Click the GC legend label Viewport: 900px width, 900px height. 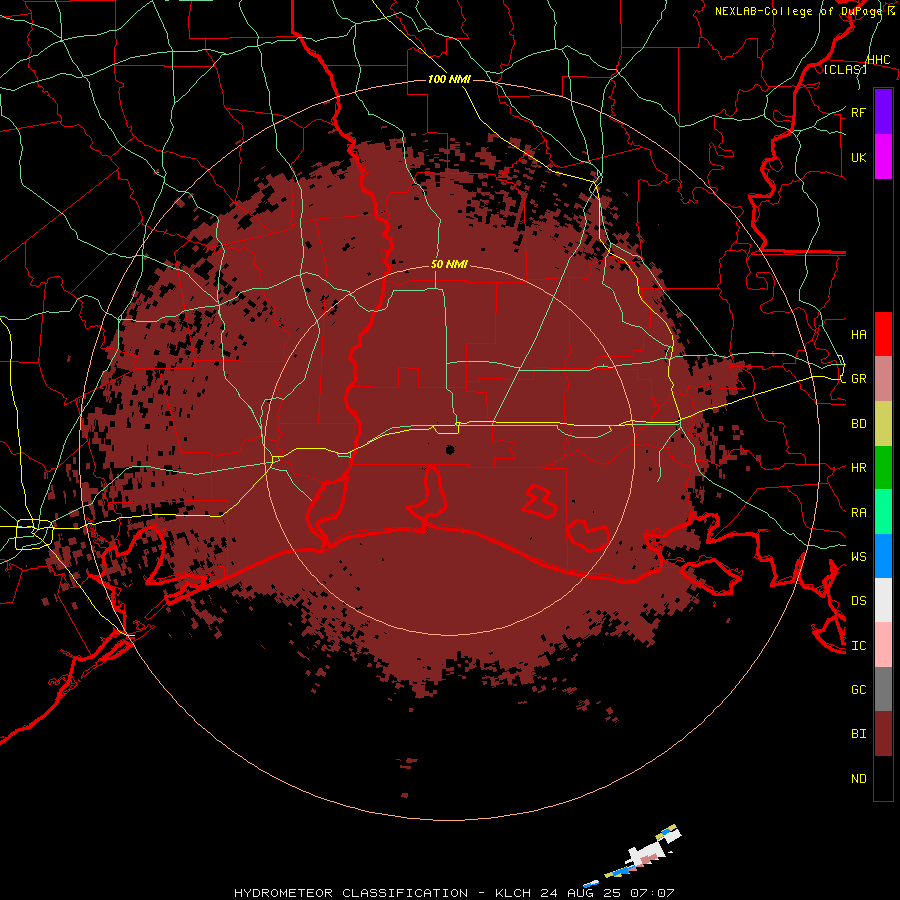click(858, 690)
